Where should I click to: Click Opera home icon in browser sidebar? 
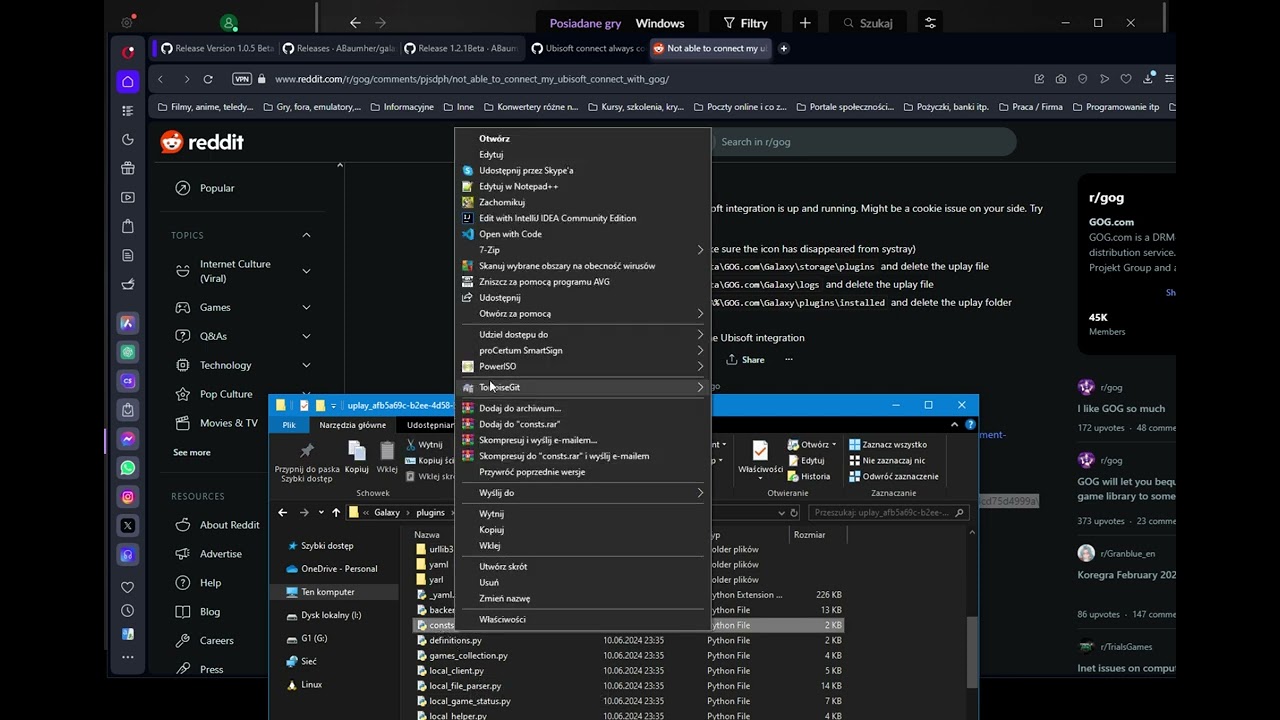click(128, 81)
